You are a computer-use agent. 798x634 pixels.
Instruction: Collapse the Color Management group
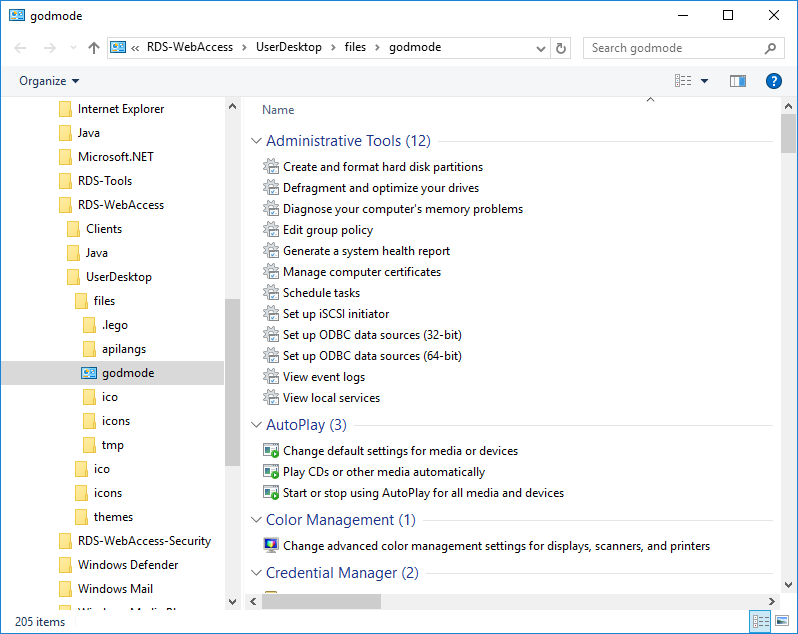256,520
